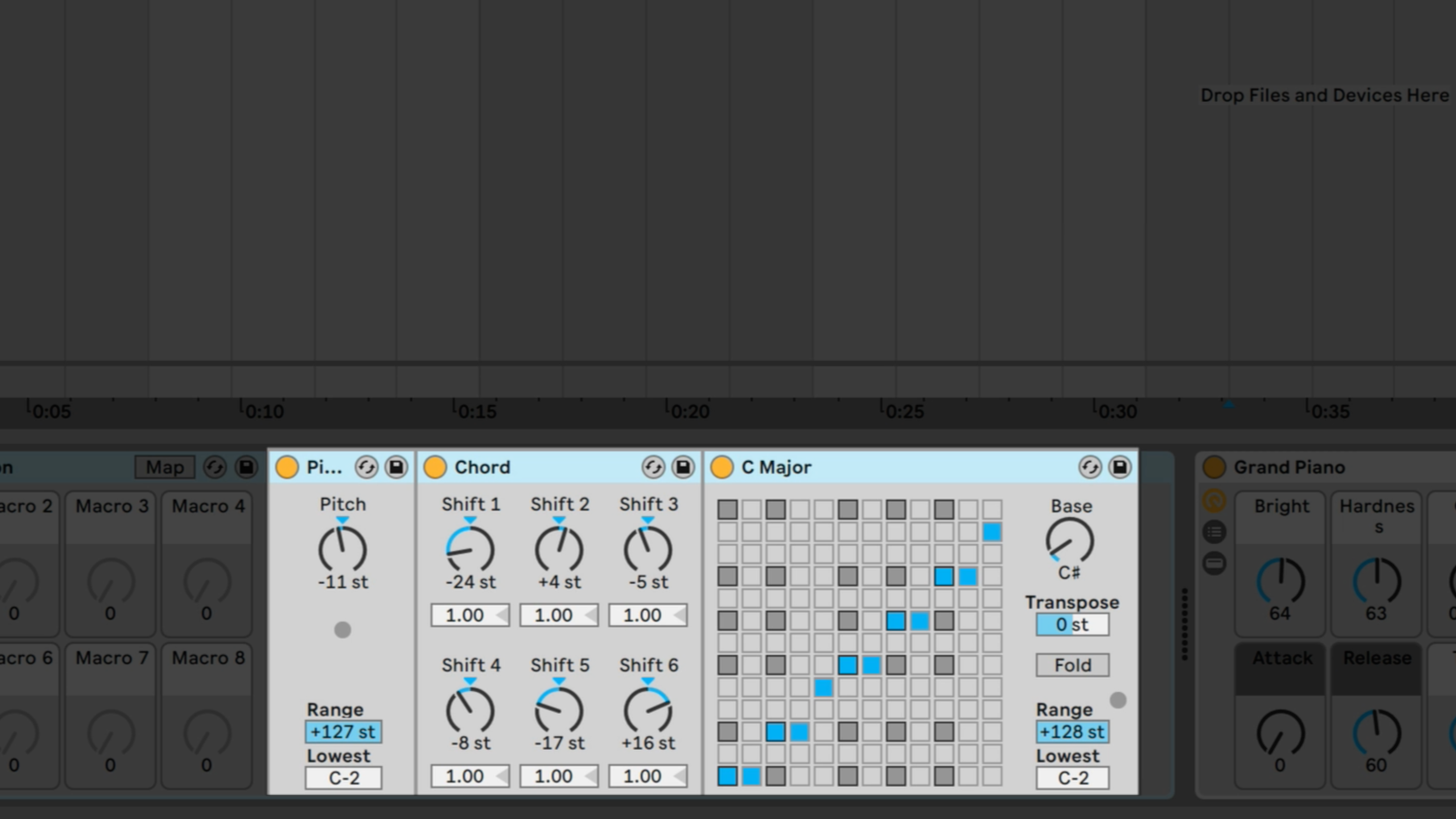
Task: Hot-swap the C Major scale preset
Action: [x=1090, y=467]
